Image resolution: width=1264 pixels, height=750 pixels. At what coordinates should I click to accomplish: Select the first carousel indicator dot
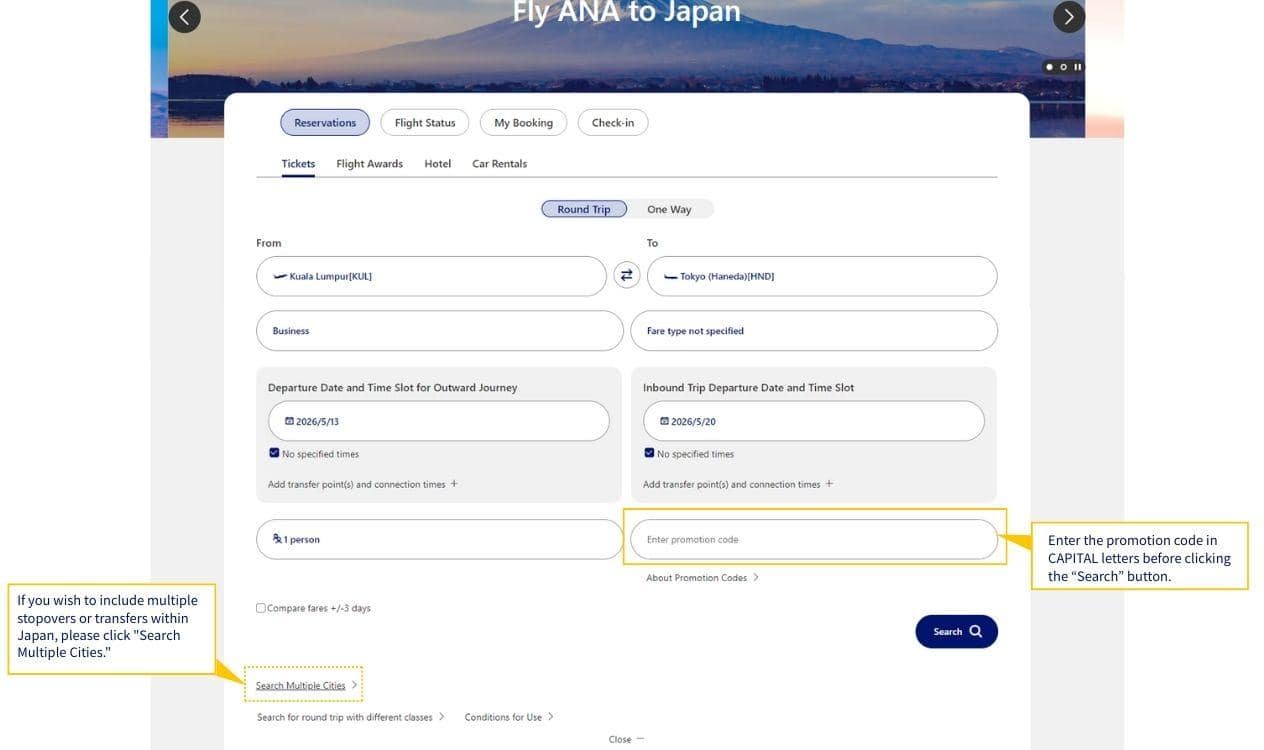click(x=1049, y=67)
